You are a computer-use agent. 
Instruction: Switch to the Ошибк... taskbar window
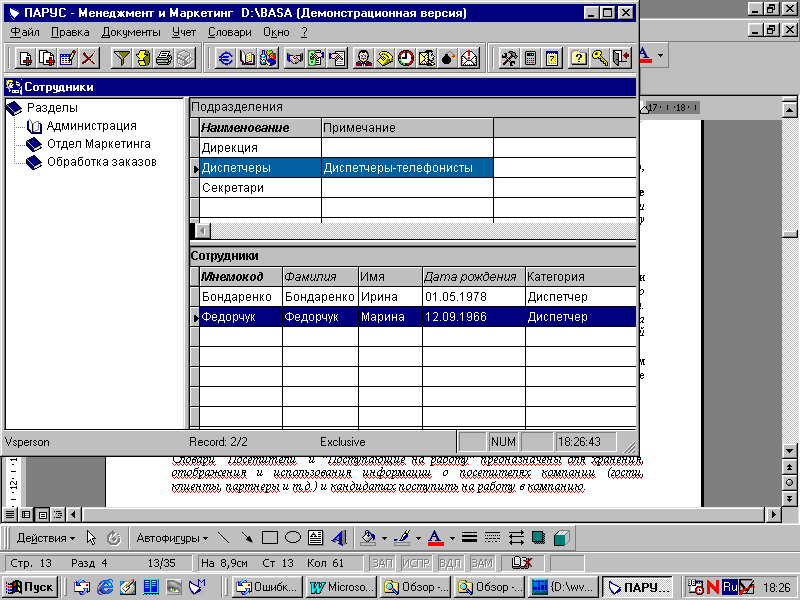tap(268, 587)
